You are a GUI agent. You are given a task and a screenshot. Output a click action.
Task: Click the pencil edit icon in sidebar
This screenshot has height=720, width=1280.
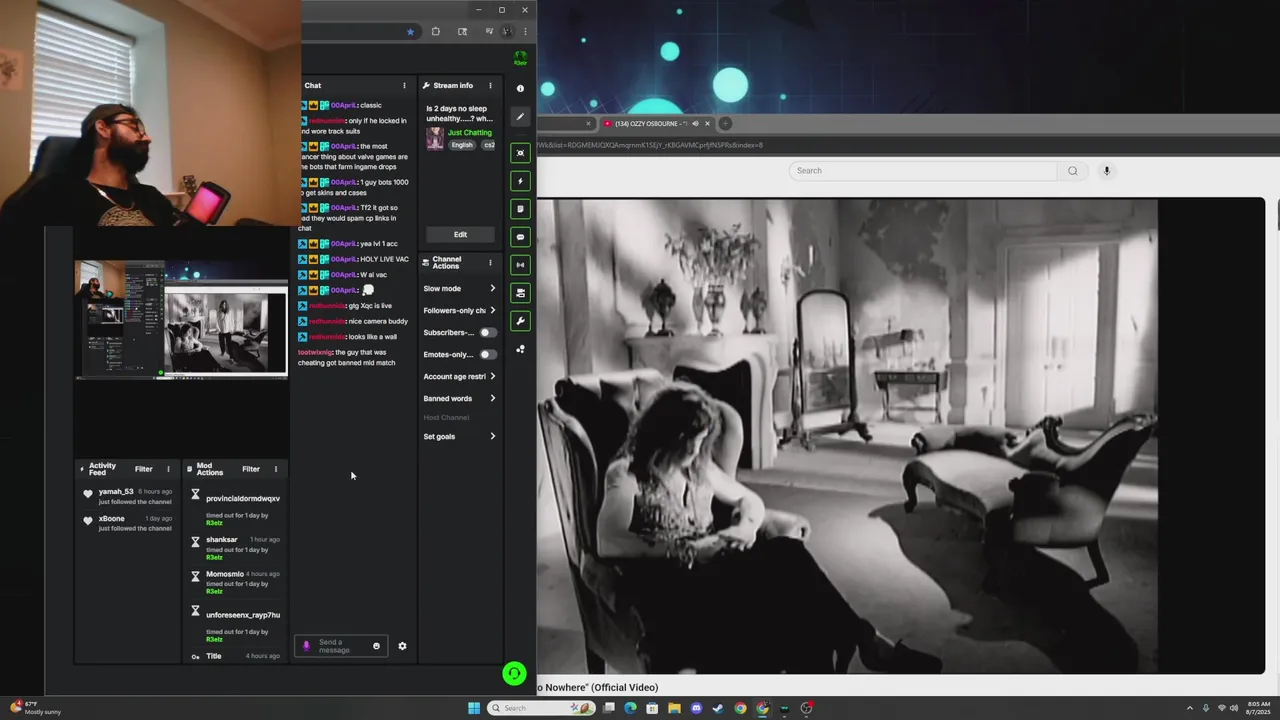tap(520, 117)
